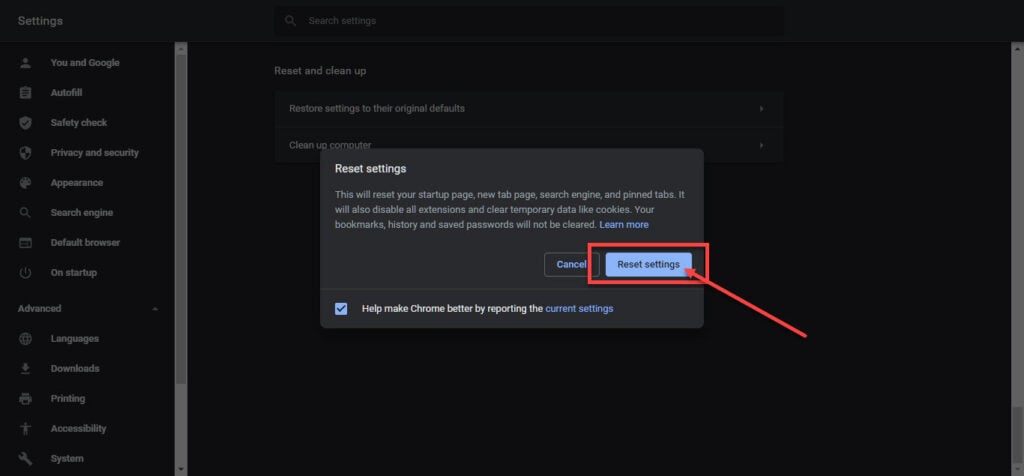Open Default browser section
This screenshot has height=476, width=1024.
point(86,243)
